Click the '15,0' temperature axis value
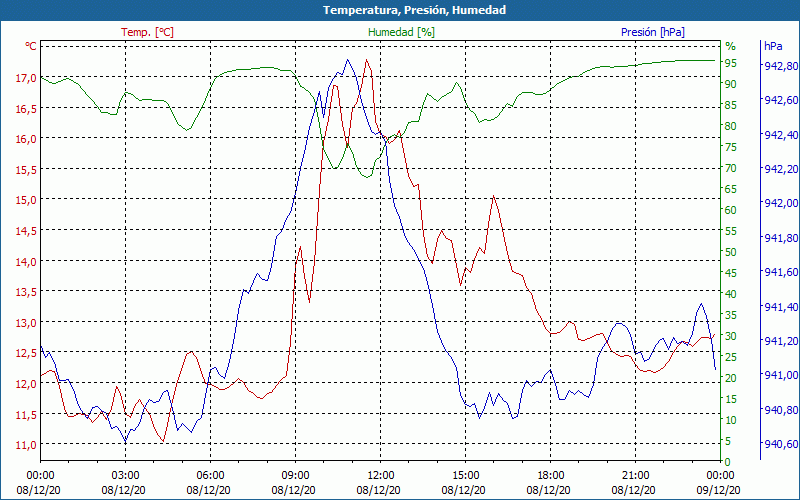Image resolution: width=800 pixels, height=500 pixels. [x=26, y=200]
